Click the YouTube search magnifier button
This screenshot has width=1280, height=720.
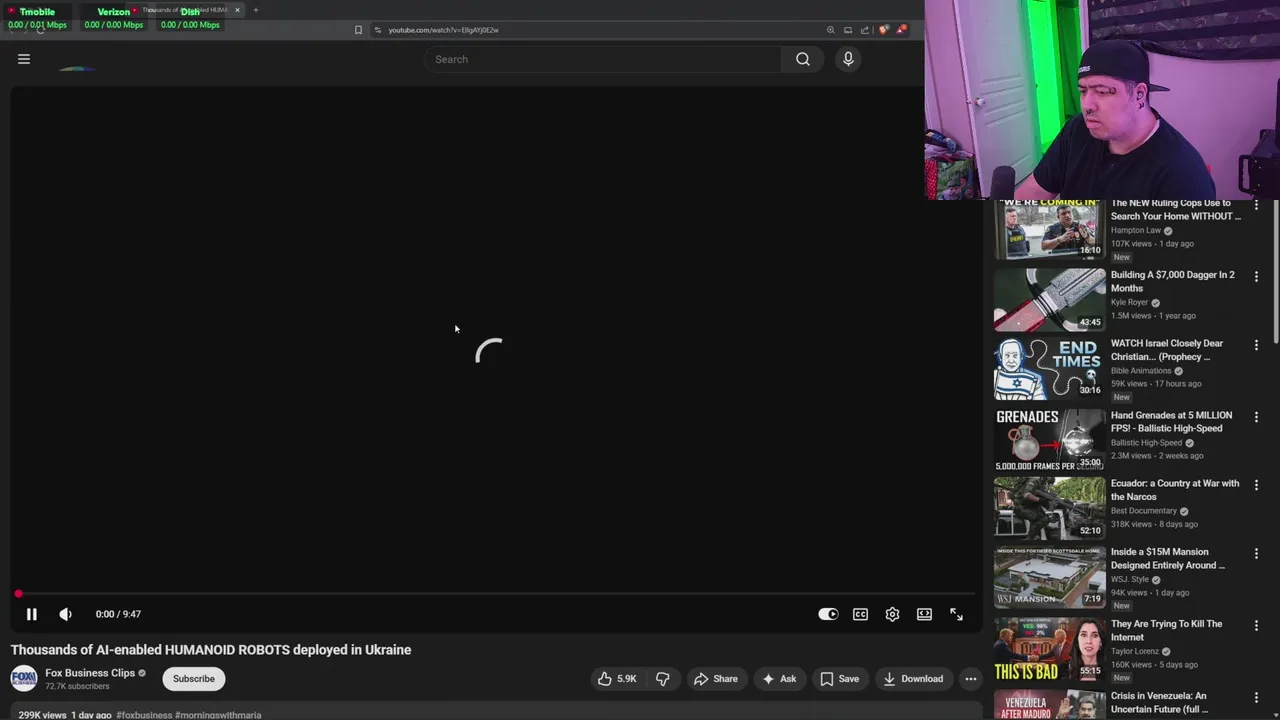802,59
